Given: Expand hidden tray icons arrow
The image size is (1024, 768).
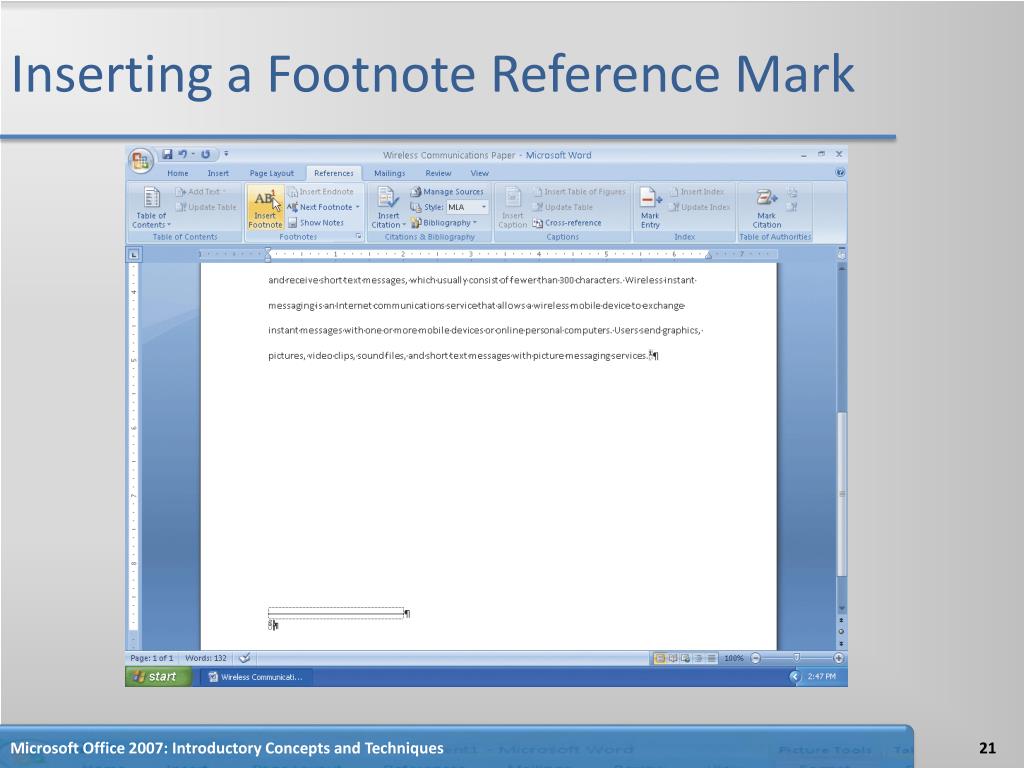Looking at the screenshot, I should pyautogui.click(x=795, y=677).
